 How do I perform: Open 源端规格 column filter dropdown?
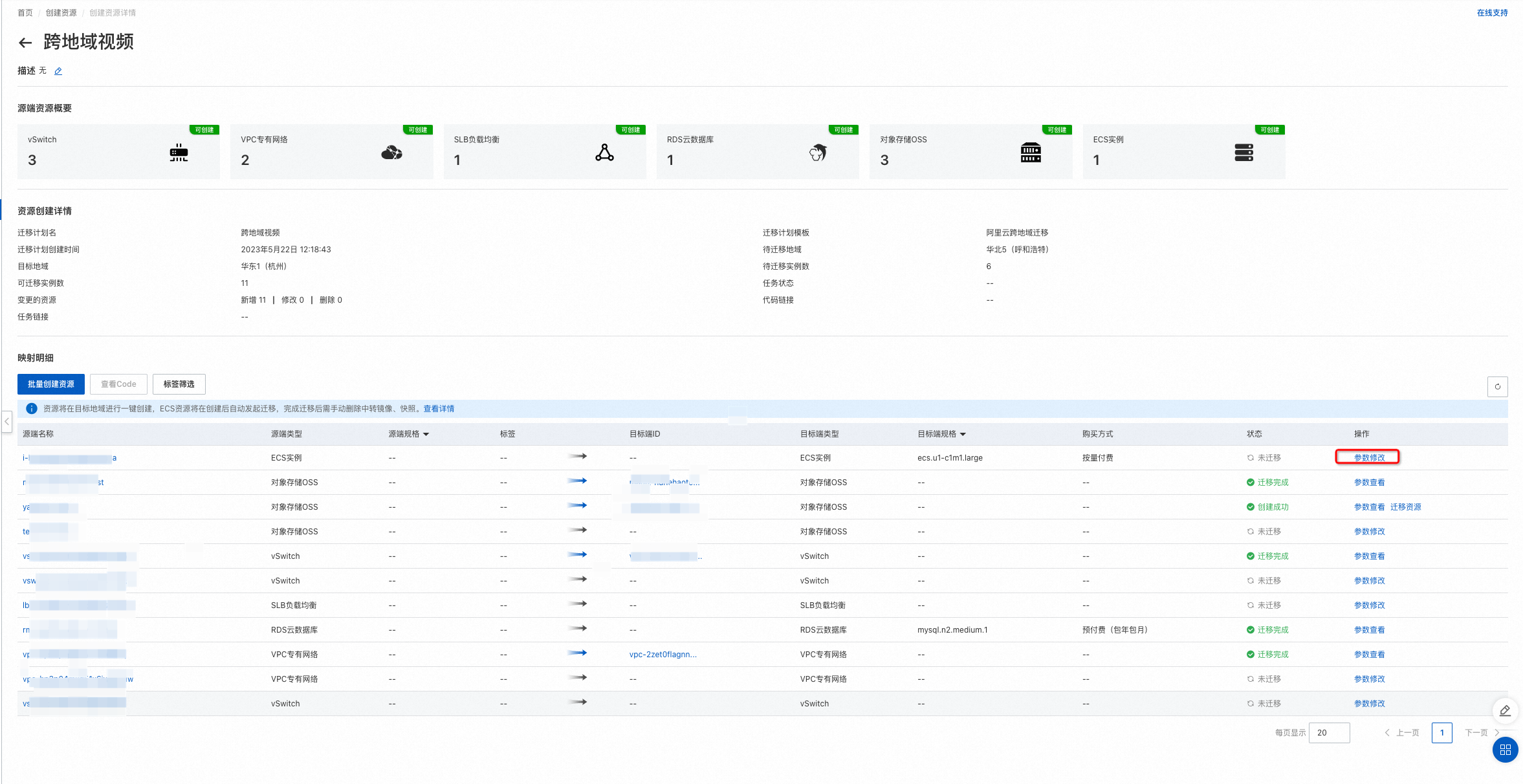pyautogui.click(x=426, y=434)
